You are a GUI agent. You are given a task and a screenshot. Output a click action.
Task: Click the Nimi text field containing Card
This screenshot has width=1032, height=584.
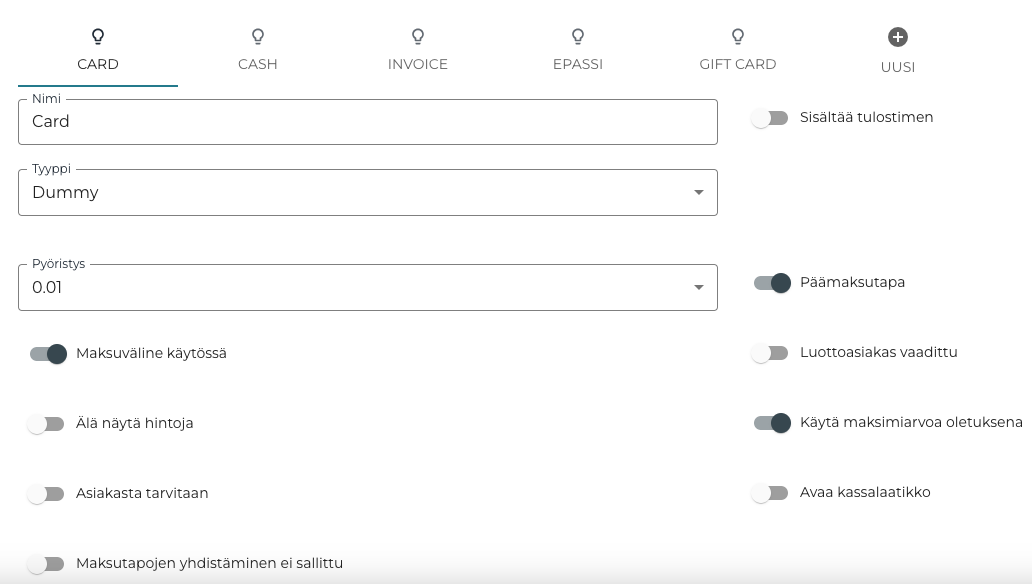click(x=367, y=122)
